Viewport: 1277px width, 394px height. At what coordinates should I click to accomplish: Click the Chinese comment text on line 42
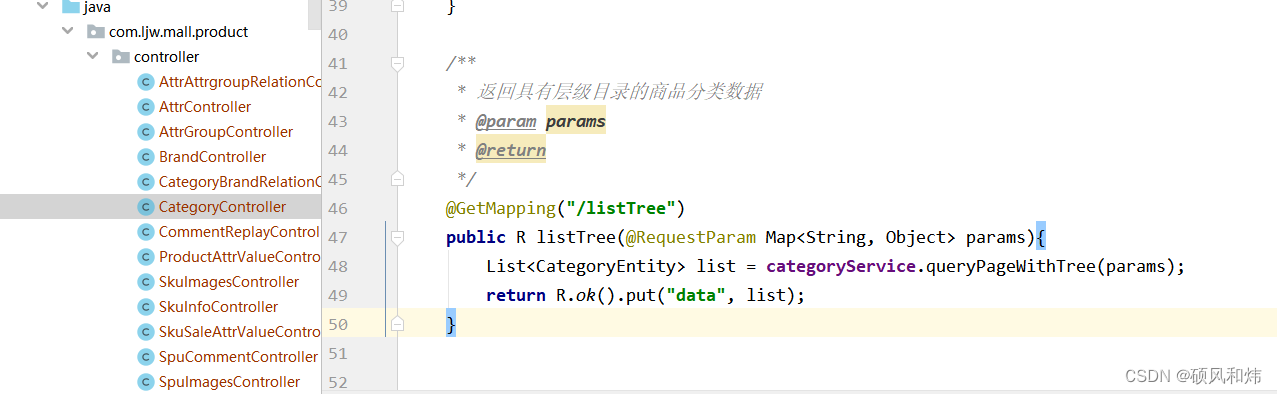(x=619, y=92)
